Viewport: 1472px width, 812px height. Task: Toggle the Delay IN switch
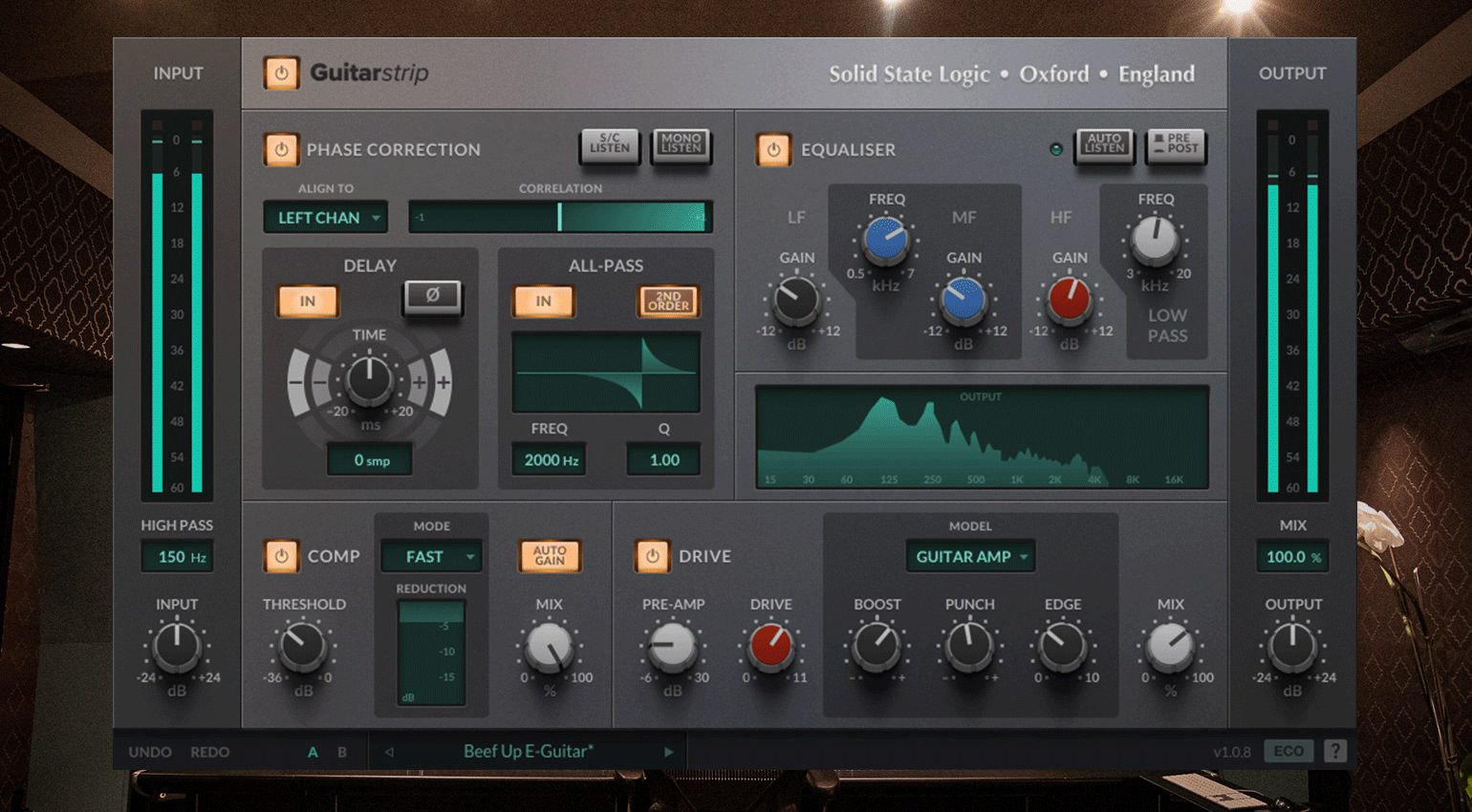[x=308, y=301]
